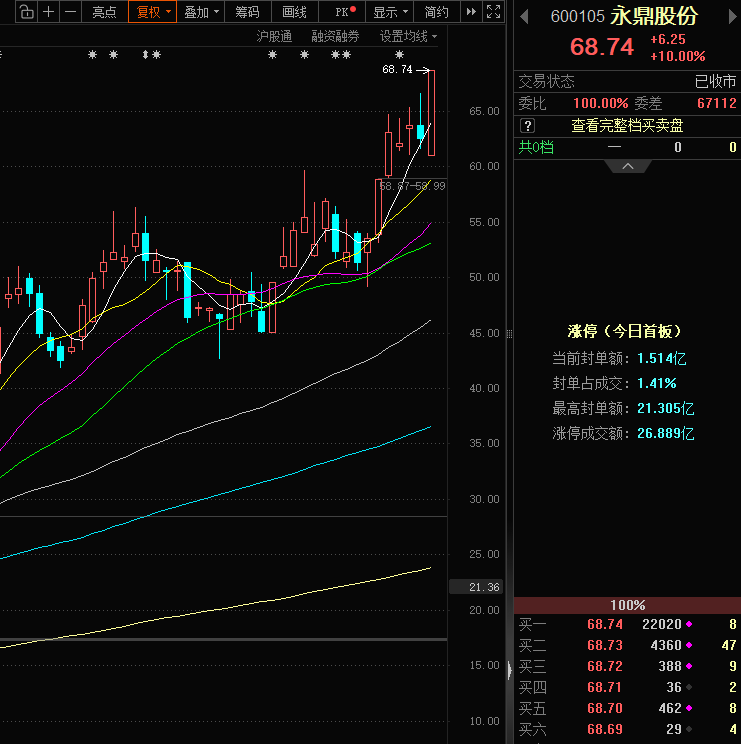Select the 买二 68.73 order row
This screenshot has height=744, width=741.
(627, 645)
